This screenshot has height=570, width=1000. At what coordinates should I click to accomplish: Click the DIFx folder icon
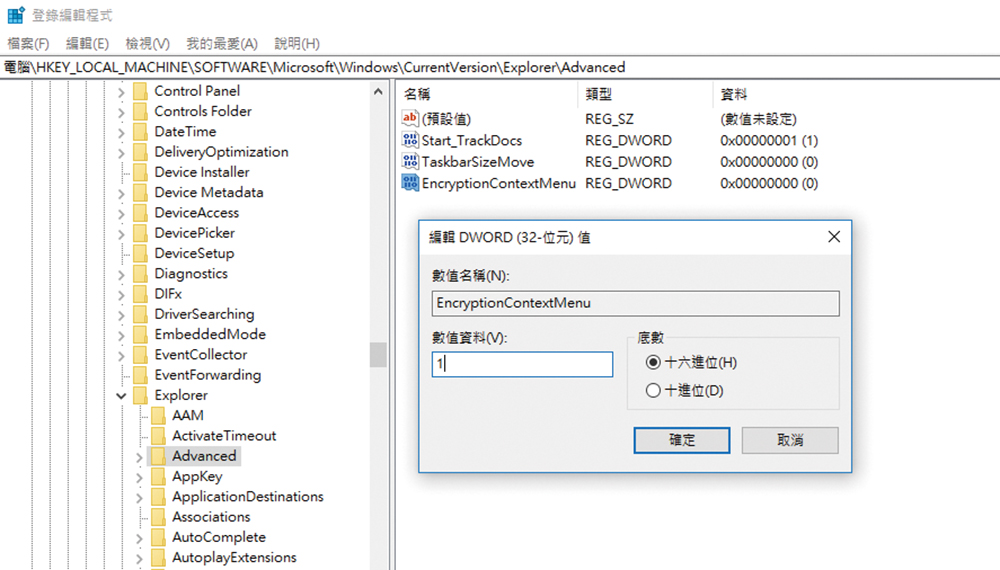tap(140, 294)
